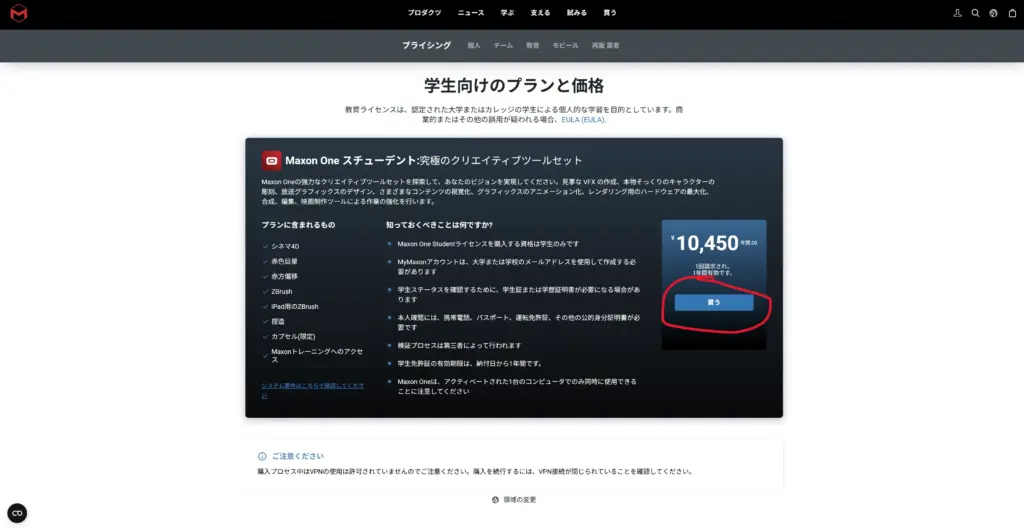Click the Maxon logo in the header
This screenshot has height=528, width=1024.
(19, 13)
